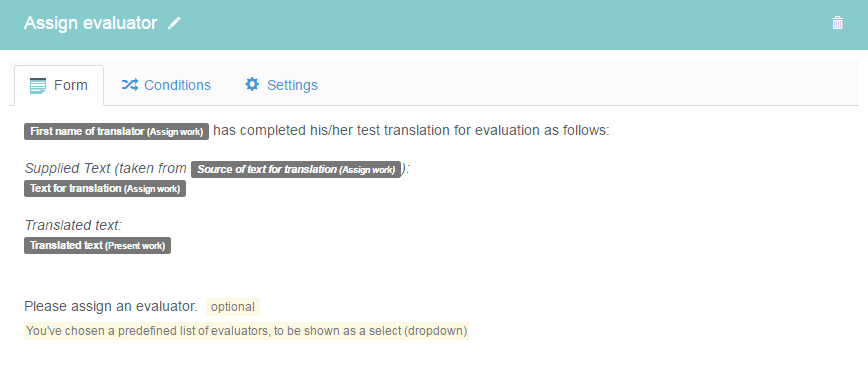
Task: Click the empty teal header bar area
Action: tap(498, 23)
